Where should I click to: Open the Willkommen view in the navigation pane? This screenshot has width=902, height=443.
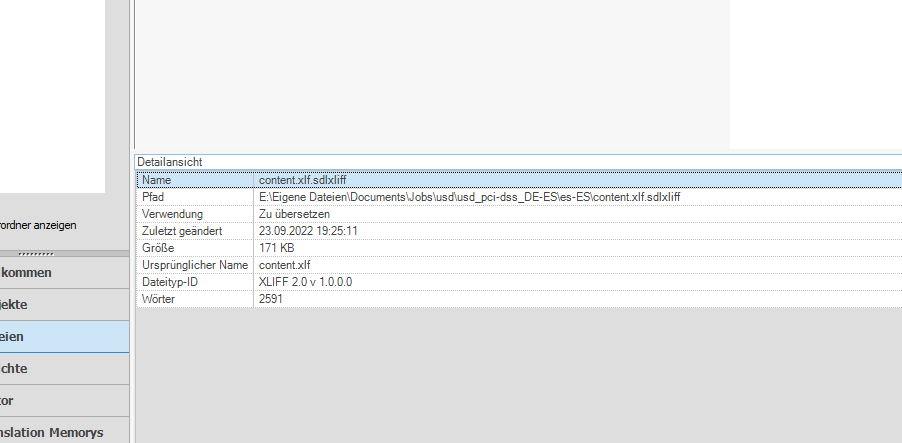[64, 273]
